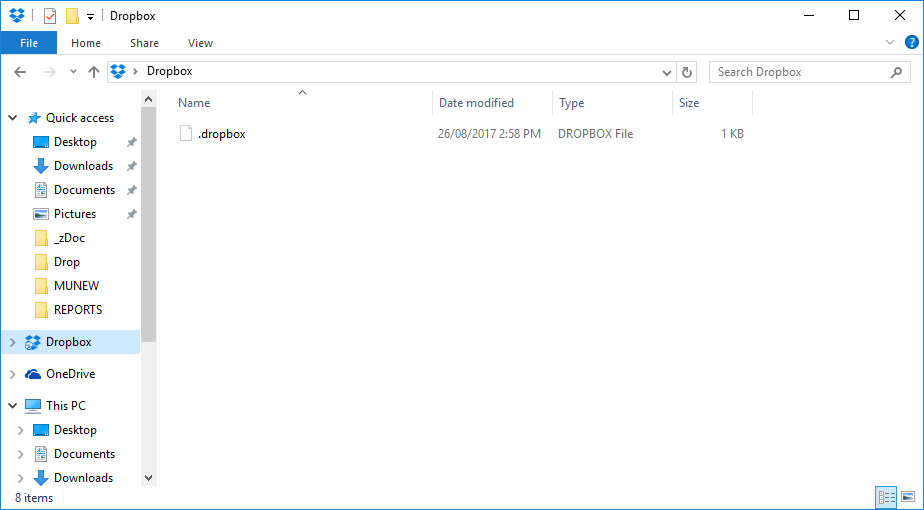Screen dimensions: 924x510
Task: Expand the ribbon with the chevron
Action: coord(890,42)
